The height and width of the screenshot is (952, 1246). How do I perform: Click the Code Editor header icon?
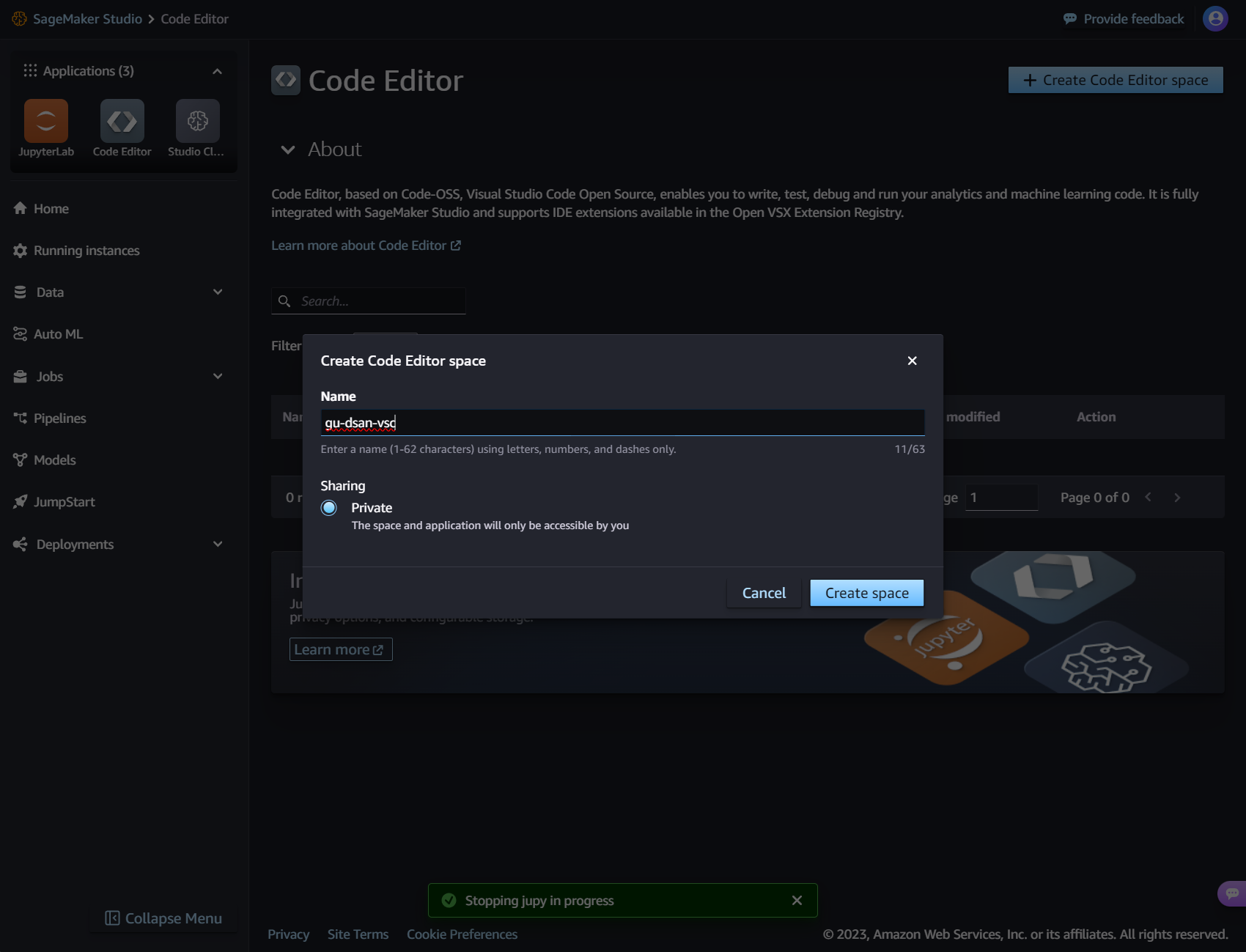pos(286,81)
